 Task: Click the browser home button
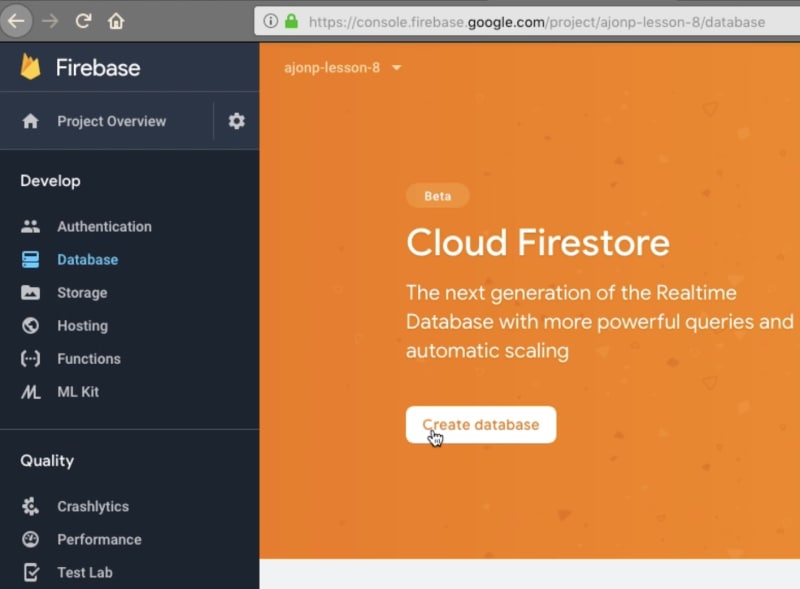(x=116, y=21)
